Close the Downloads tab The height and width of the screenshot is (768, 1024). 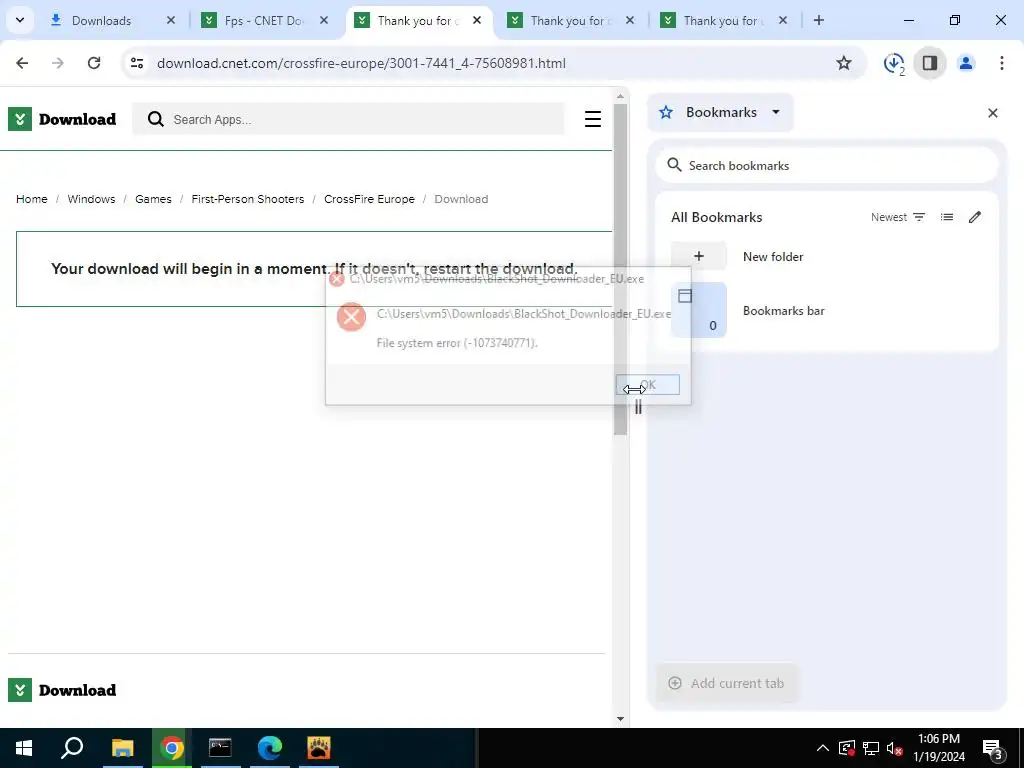tap(170, 20)
